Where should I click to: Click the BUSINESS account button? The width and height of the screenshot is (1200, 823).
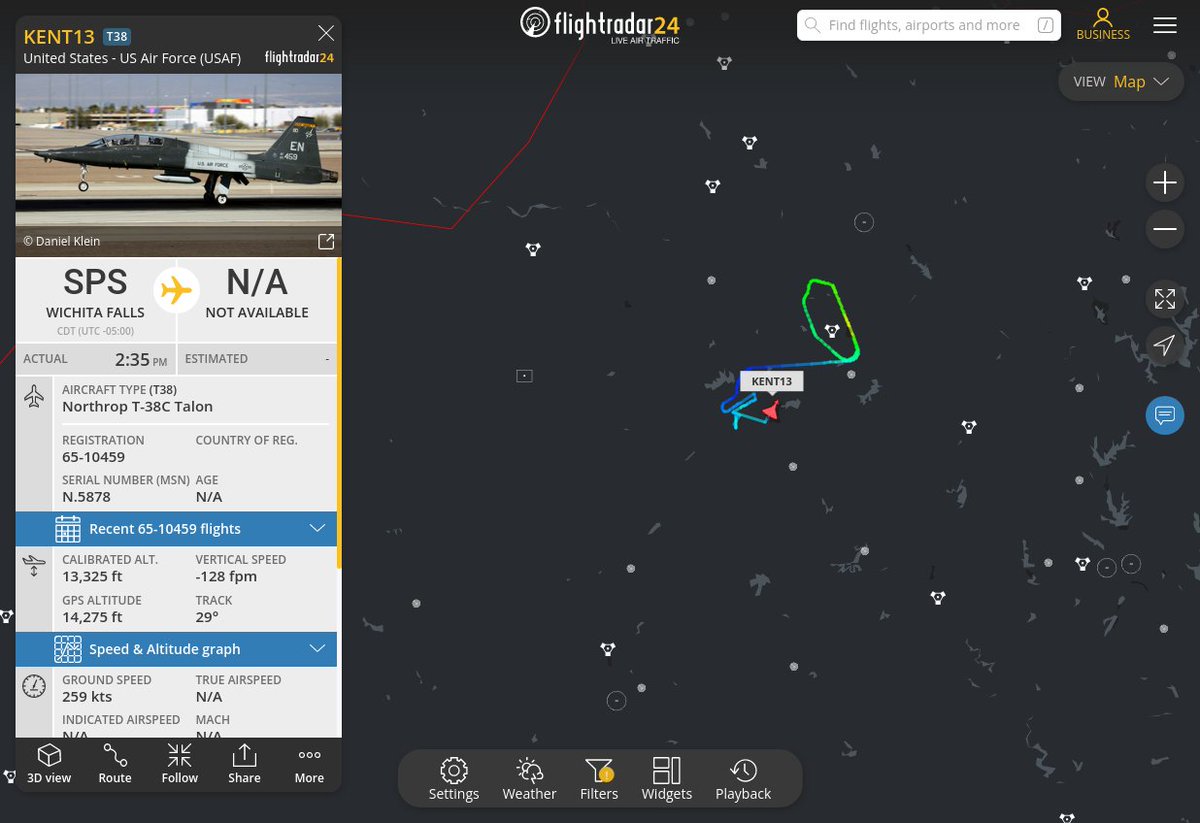point(1103,25)
